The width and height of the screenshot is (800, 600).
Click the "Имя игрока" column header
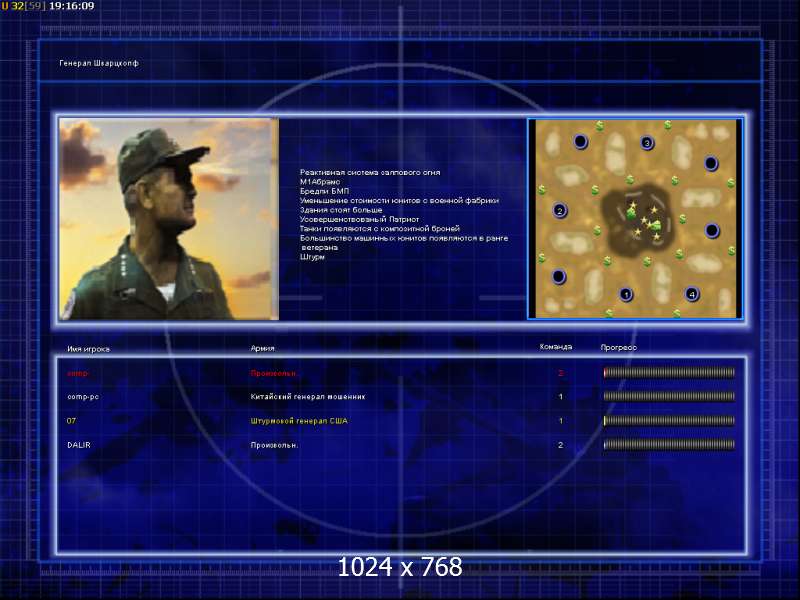88,349
